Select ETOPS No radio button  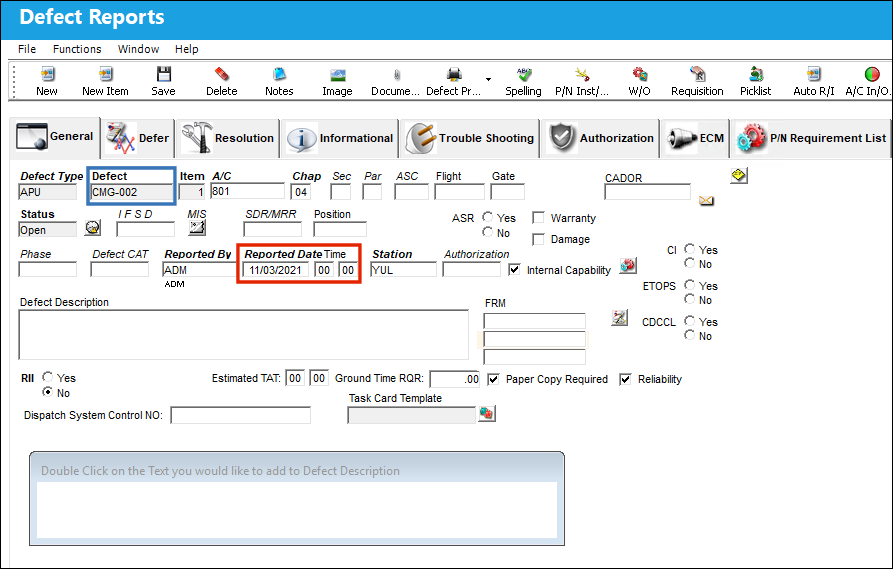coord(690,299)
